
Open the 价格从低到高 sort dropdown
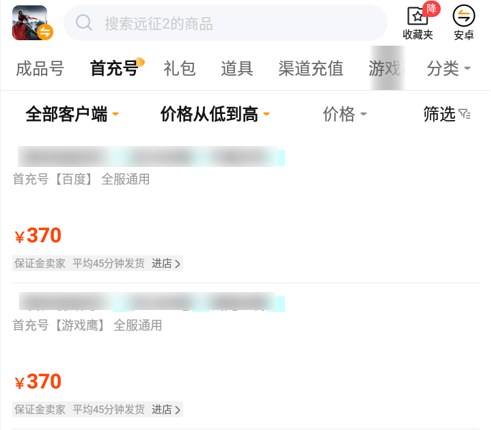(215, 114)
